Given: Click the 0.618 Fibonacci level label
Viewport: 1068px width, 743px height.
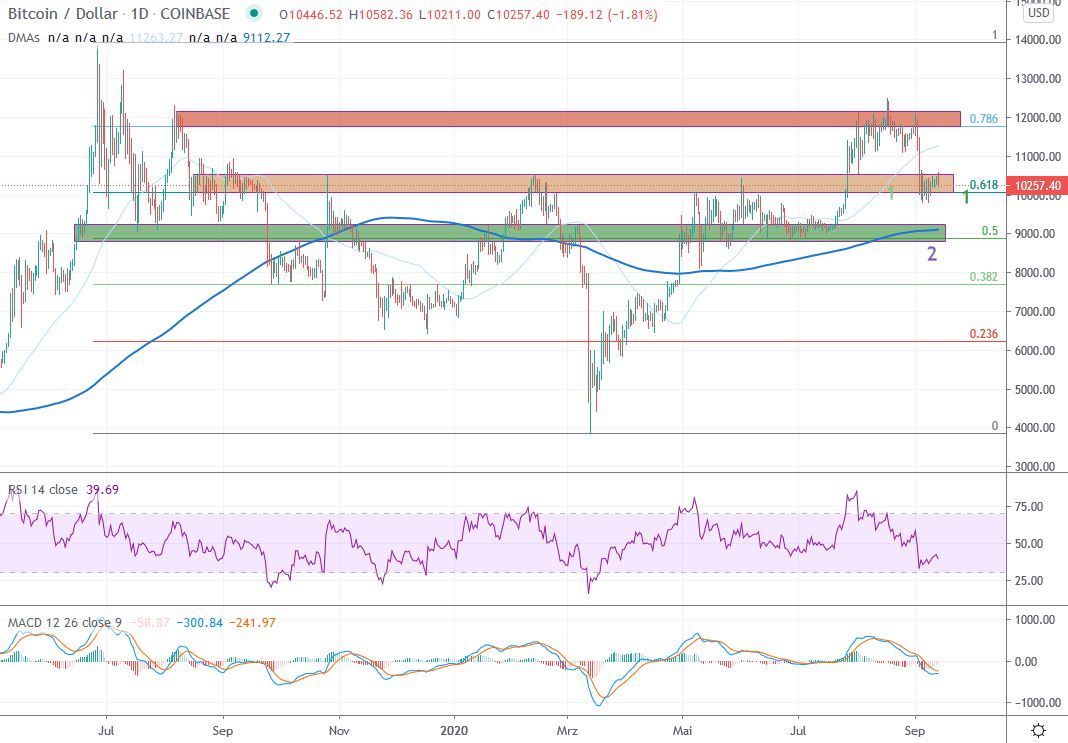Looking at the screenshot, I should click(985, 185).
